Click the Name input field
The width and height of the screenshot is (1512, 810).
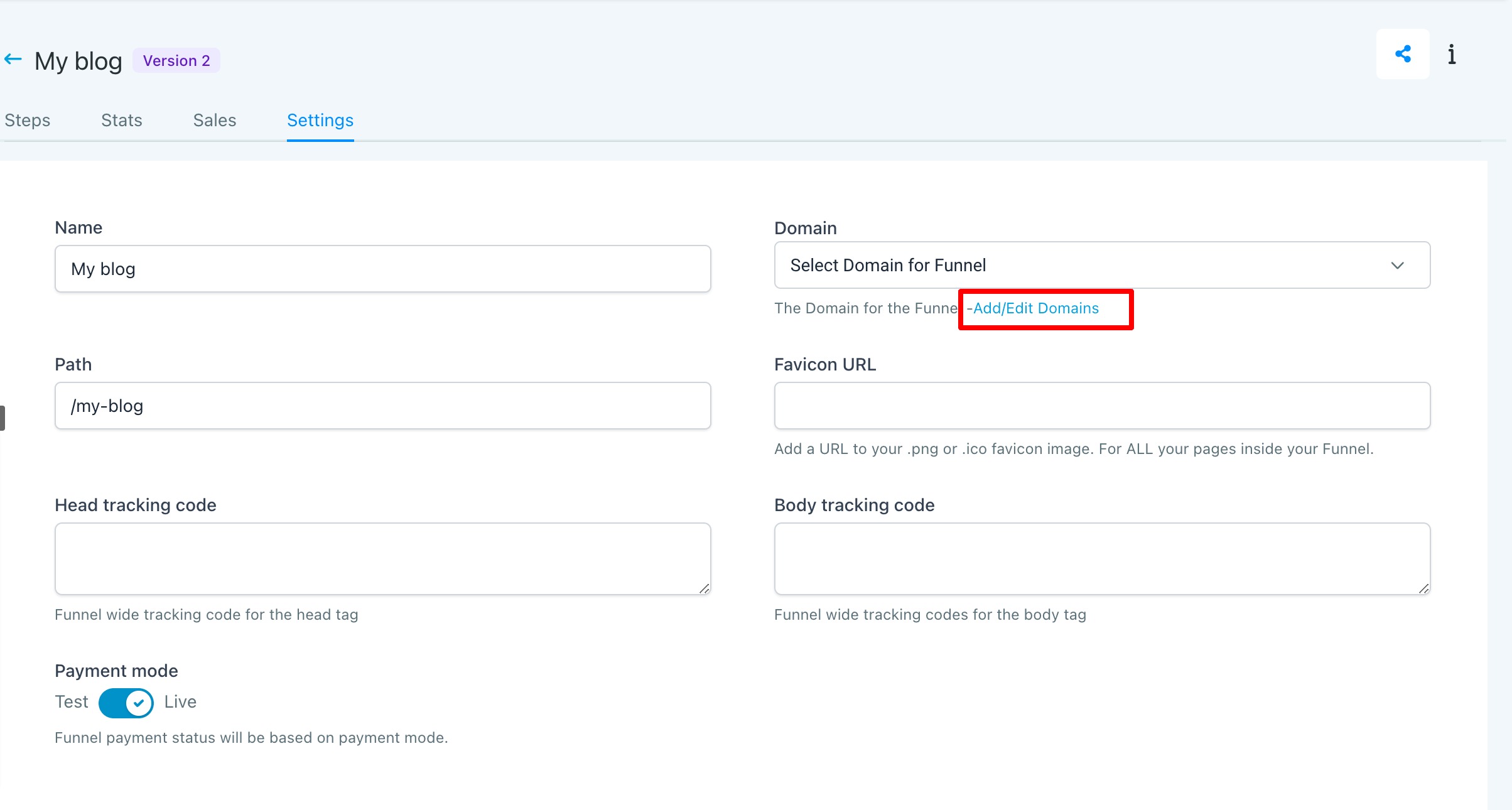[383, 269]
